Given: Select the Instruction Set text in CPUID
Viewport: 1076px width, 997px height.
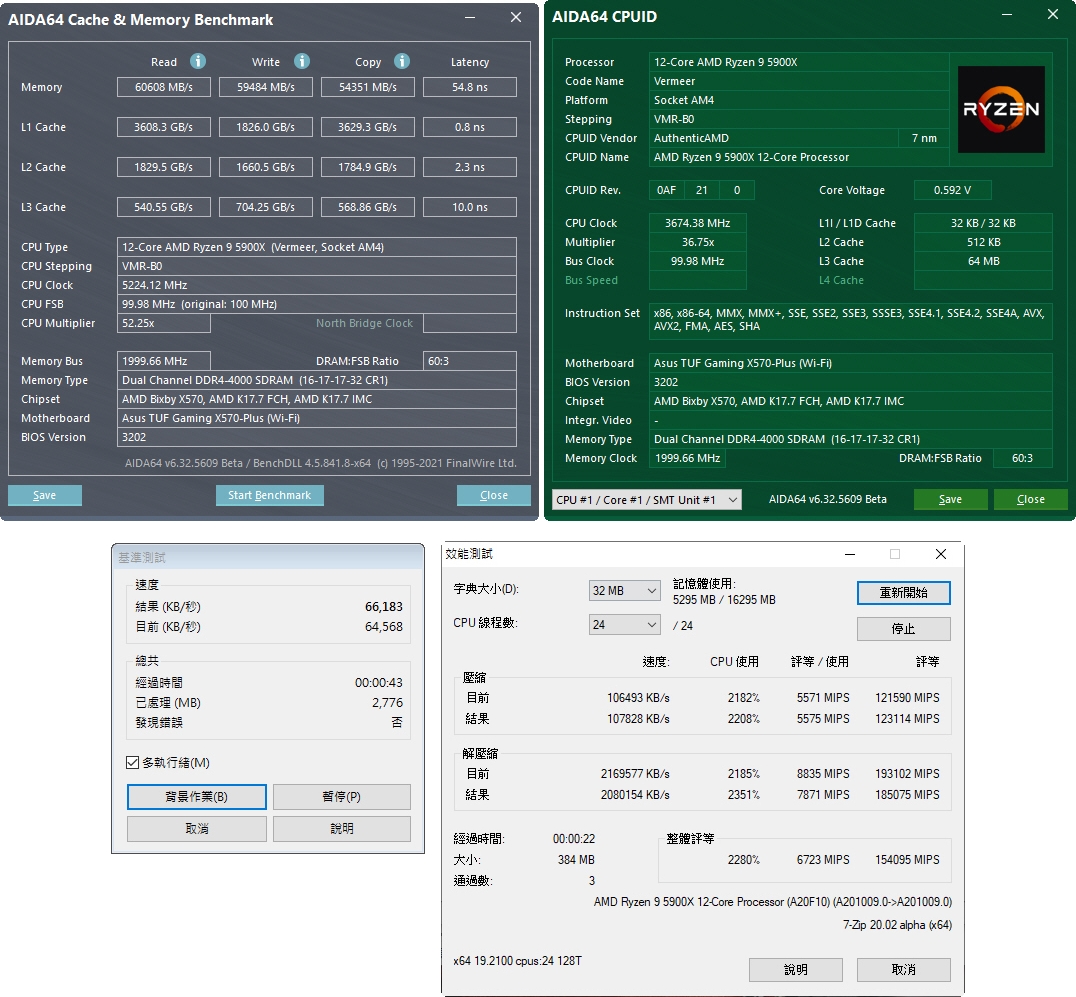Looking at the screenshot, I should pyautogui.click(x=850, y=320).
